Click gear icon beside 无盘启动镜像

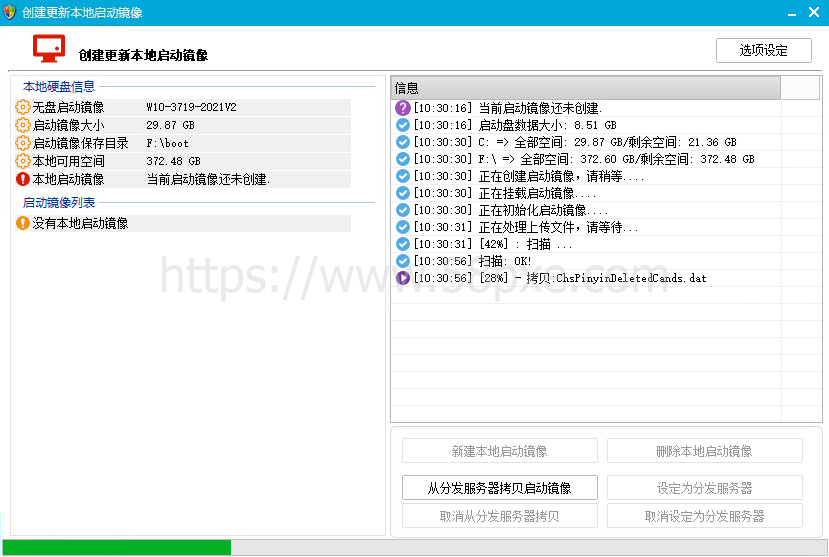(x=23, y=107)
